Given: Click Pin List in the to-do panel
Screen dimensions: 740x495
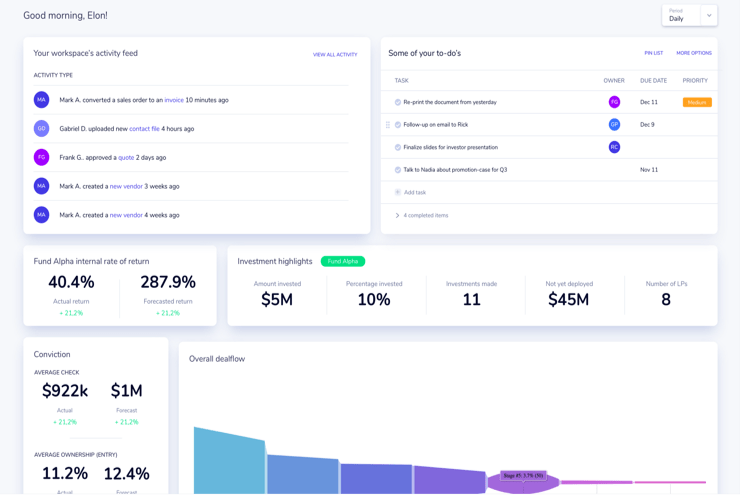Looking at the screenshot, I should (x=653, y=53).
